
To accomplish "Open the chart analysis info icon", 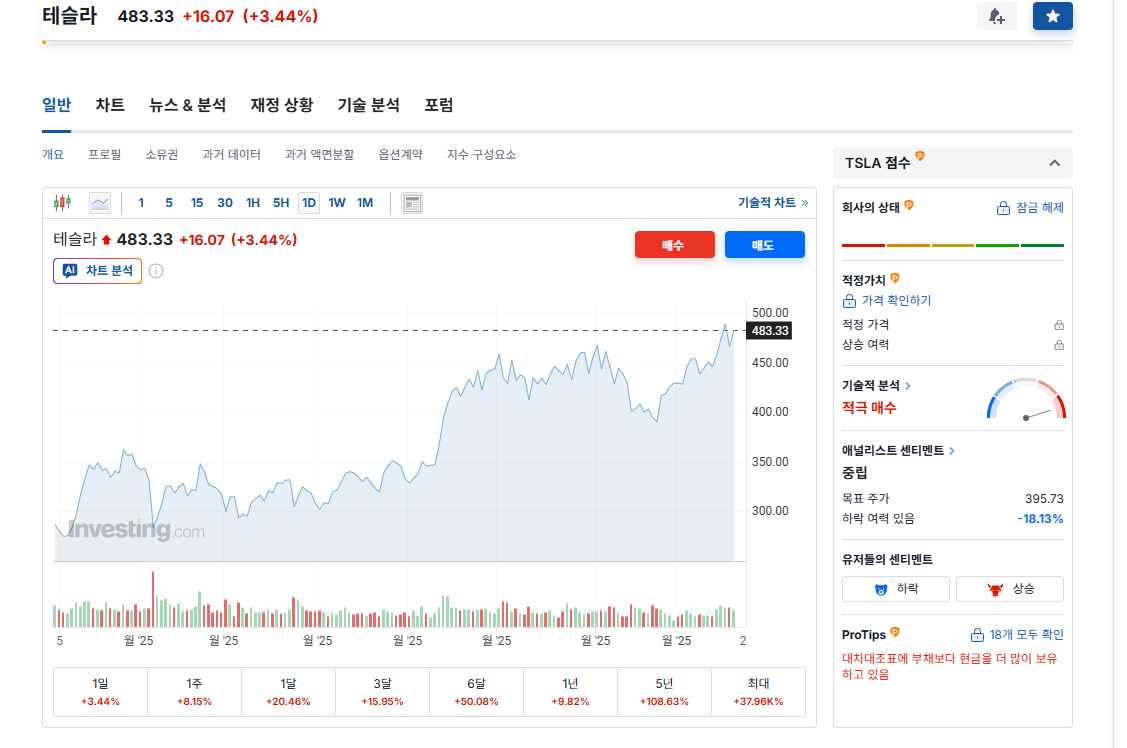I will 156,271.
